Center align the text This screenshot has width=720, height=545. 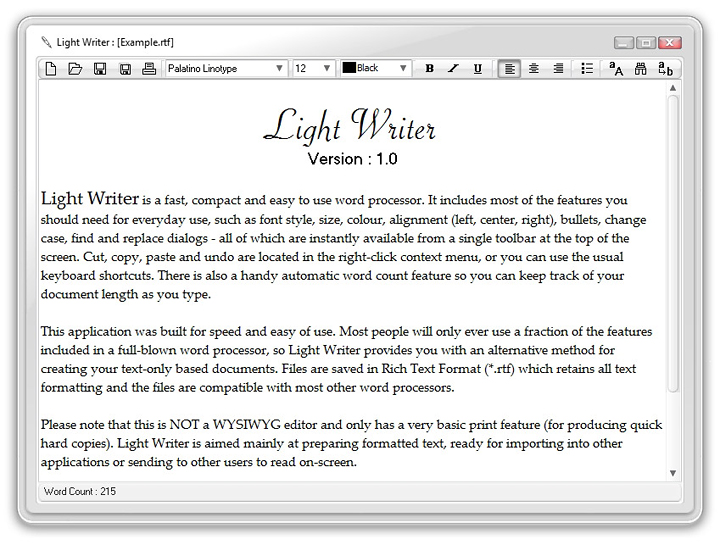coord(534,69)
